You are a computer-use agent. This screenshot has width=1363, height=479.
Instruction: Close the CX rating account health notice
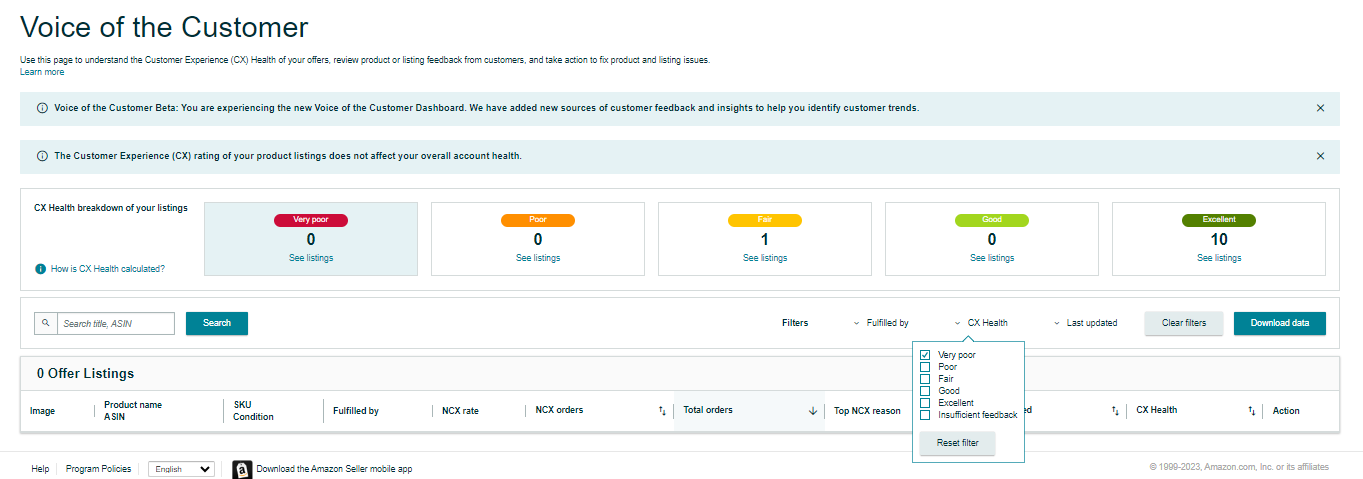1320,156
